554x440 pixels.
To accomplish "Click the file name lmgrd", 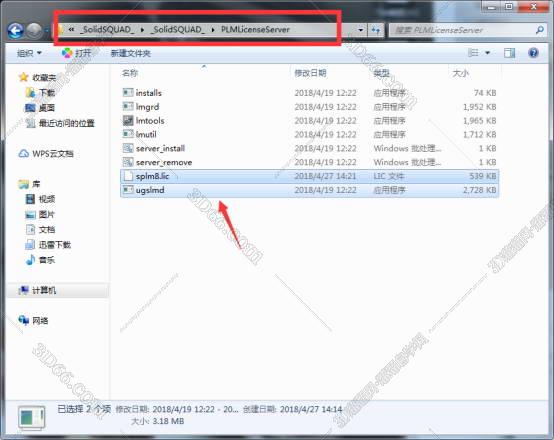I will click(x=147, y=107).
